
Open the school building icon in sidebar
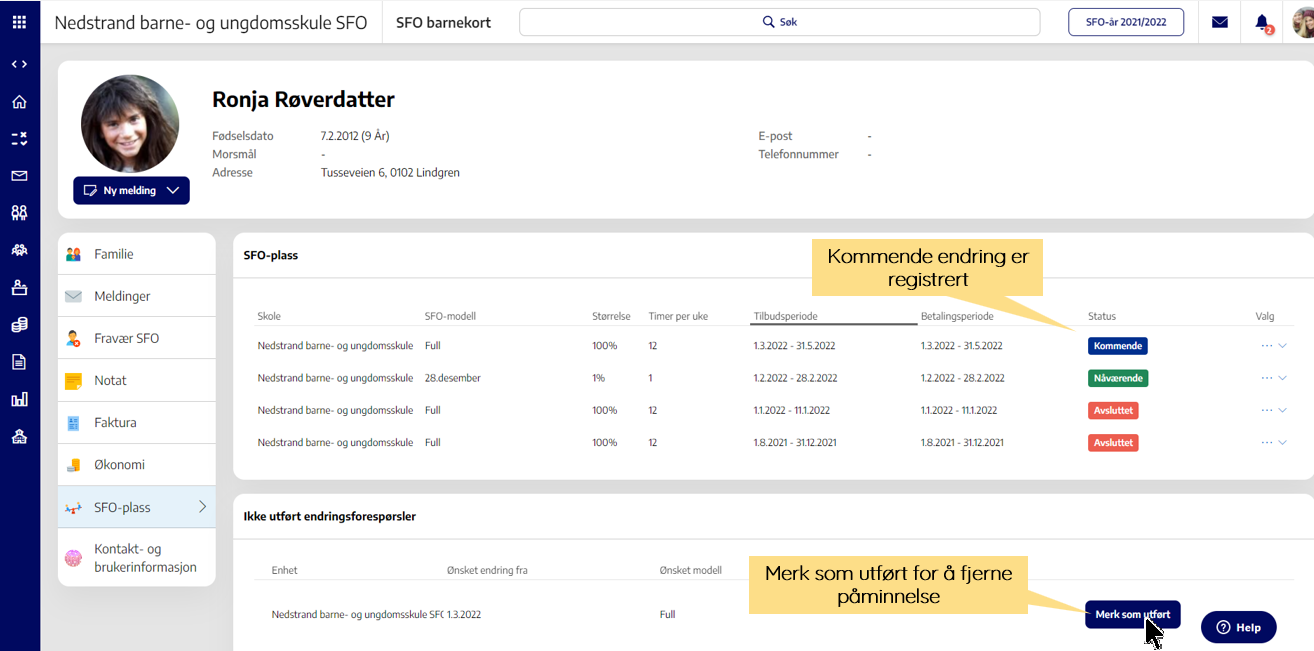click(x=19, y=436)
